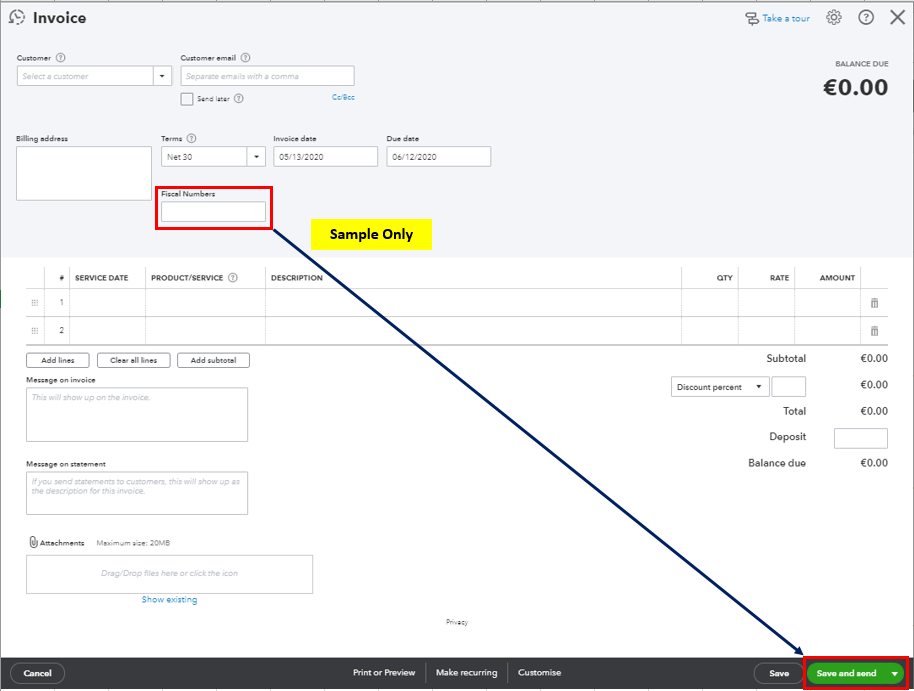The width and height of the screenshot is (914, 691).
Task: Show help for Send later option
Action: coord(238,99)
